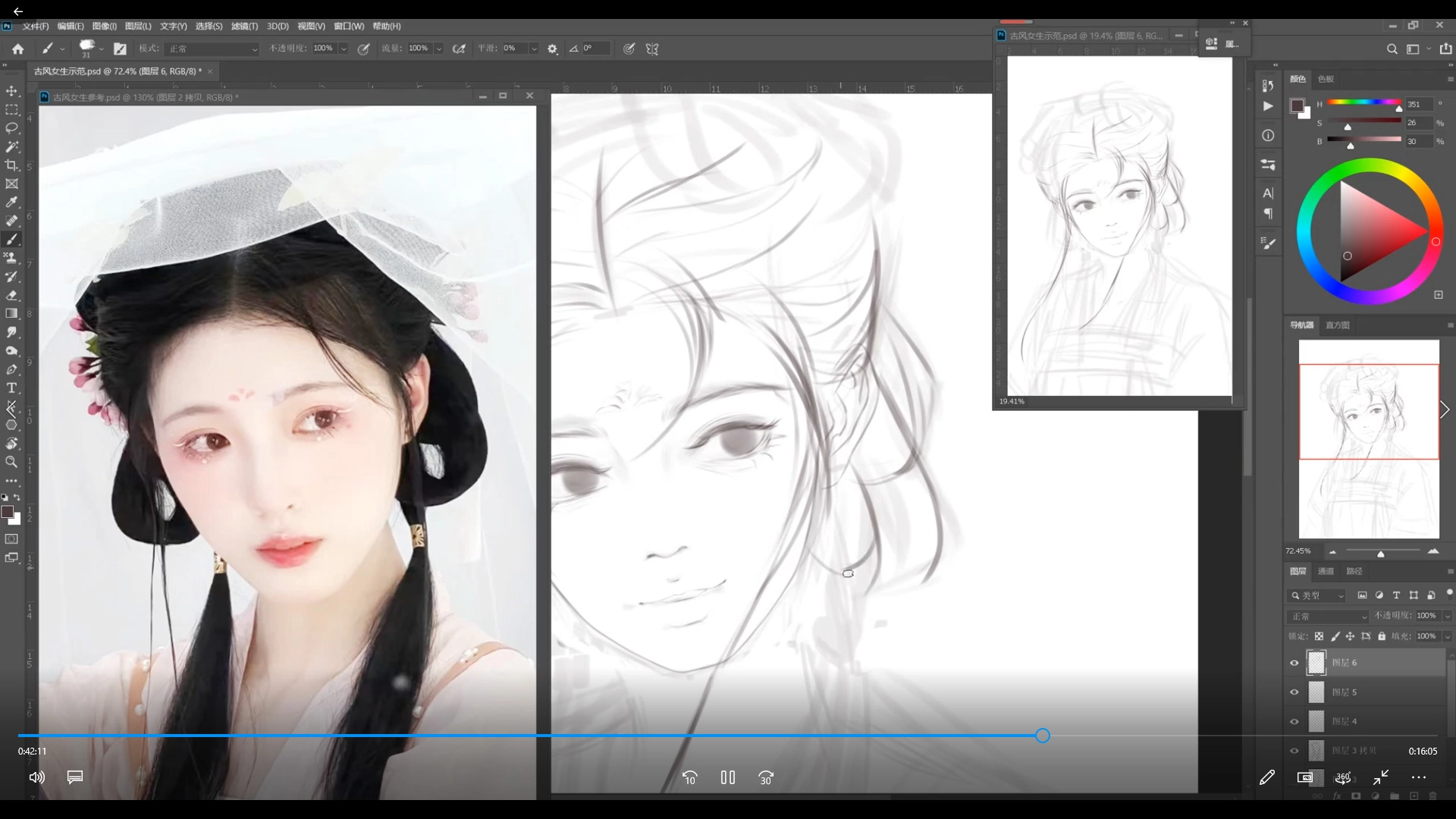Expand the opacity 100% dropdown arrow
This screenshot has width=1456, height=819.
[x=344, y=49]
